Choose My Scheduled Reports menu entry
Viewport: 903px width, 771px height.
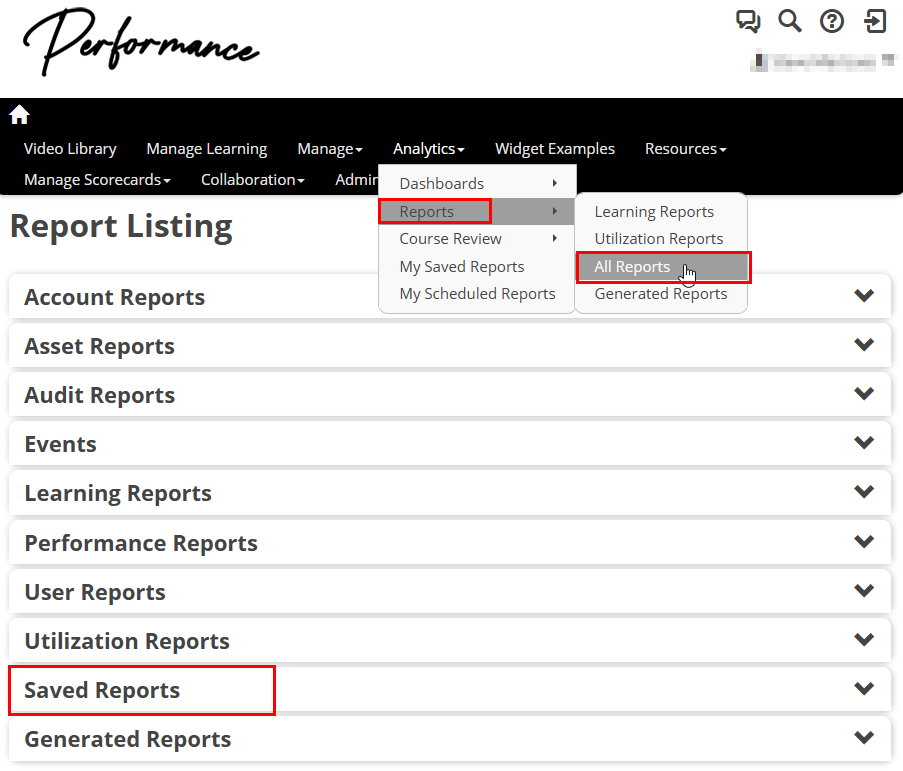(477, 294)
